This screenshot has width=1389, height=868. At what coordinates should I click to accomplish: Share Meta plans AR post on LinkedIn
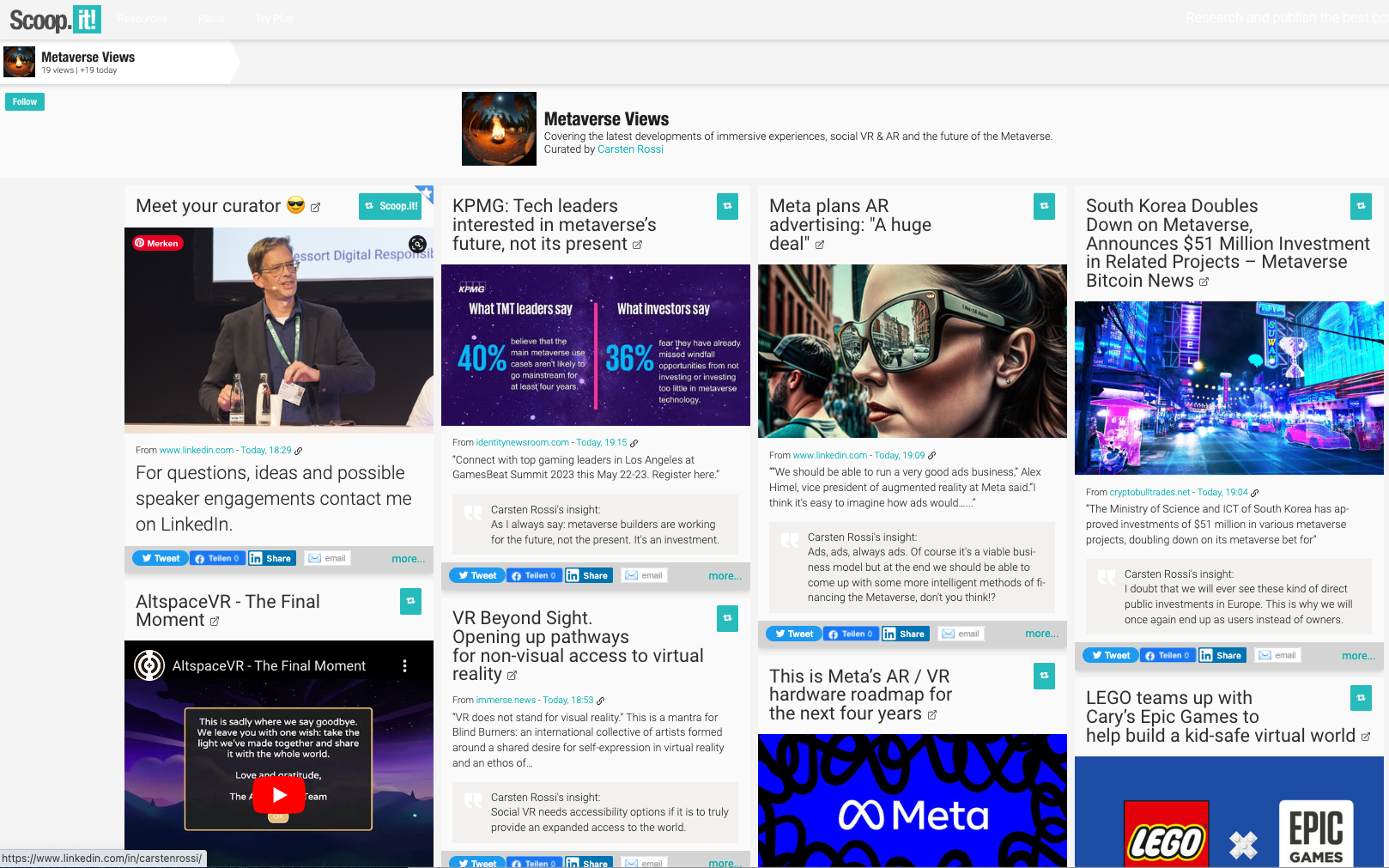905,634
